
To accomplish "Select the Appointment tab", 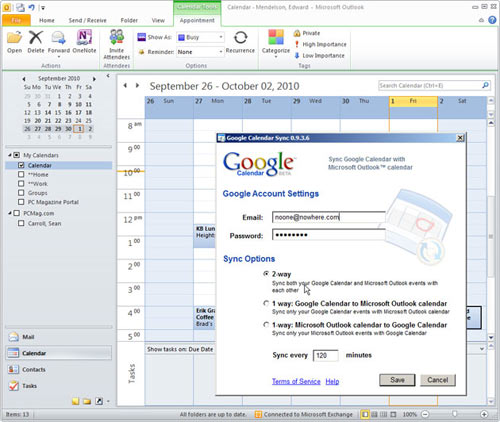I will pyautogui.click(x=197, y=20).
